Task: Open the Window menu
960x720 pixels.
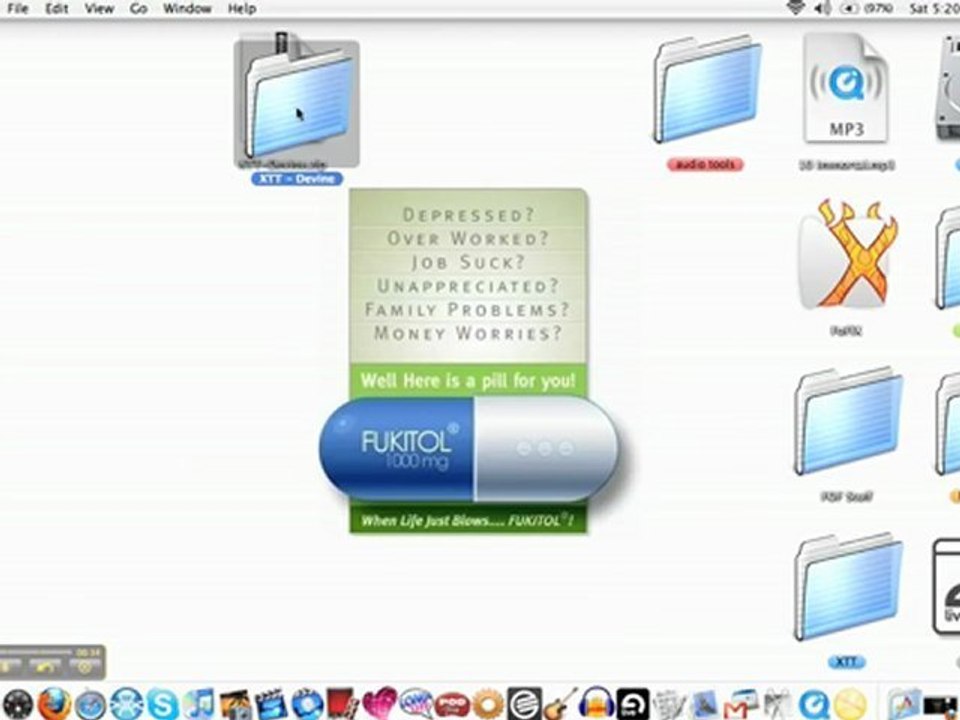Action: click(x=187, y=9)
